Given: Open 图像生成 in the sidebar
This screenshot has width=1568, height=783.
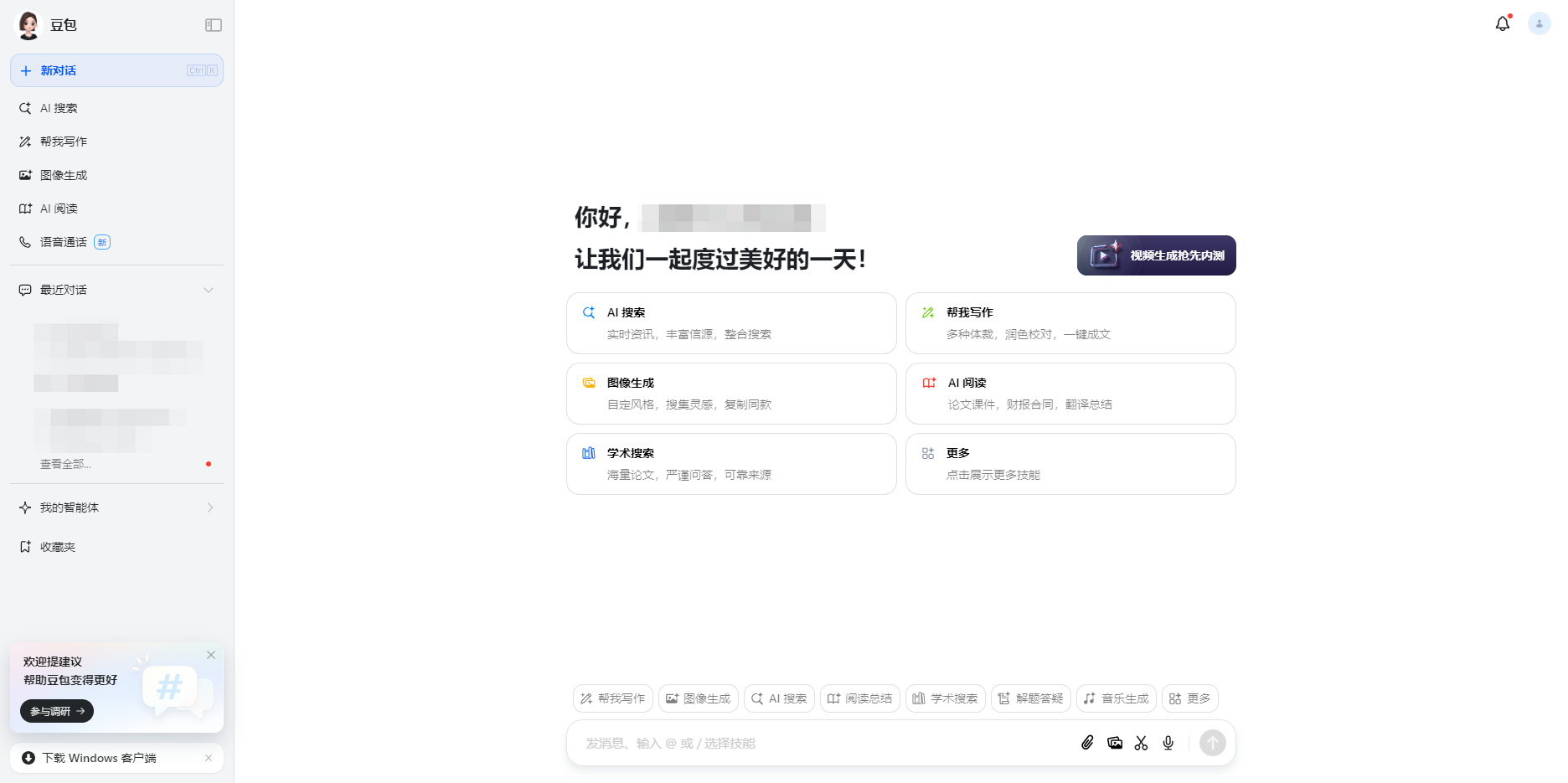Looking at the screenshot, I should click(116, 175).
